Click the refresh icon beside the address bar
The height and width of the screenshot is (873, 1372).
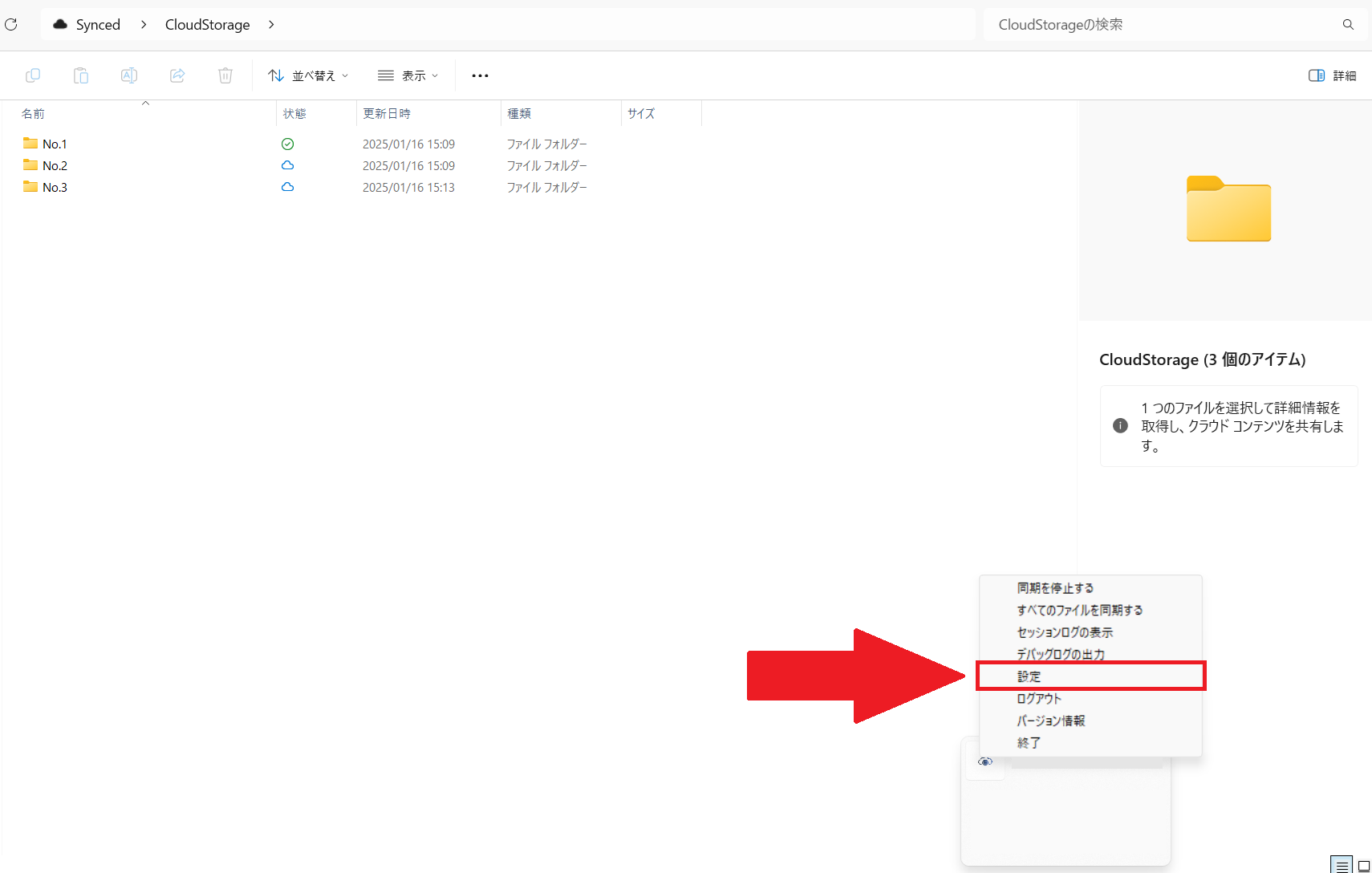(11, 25)
